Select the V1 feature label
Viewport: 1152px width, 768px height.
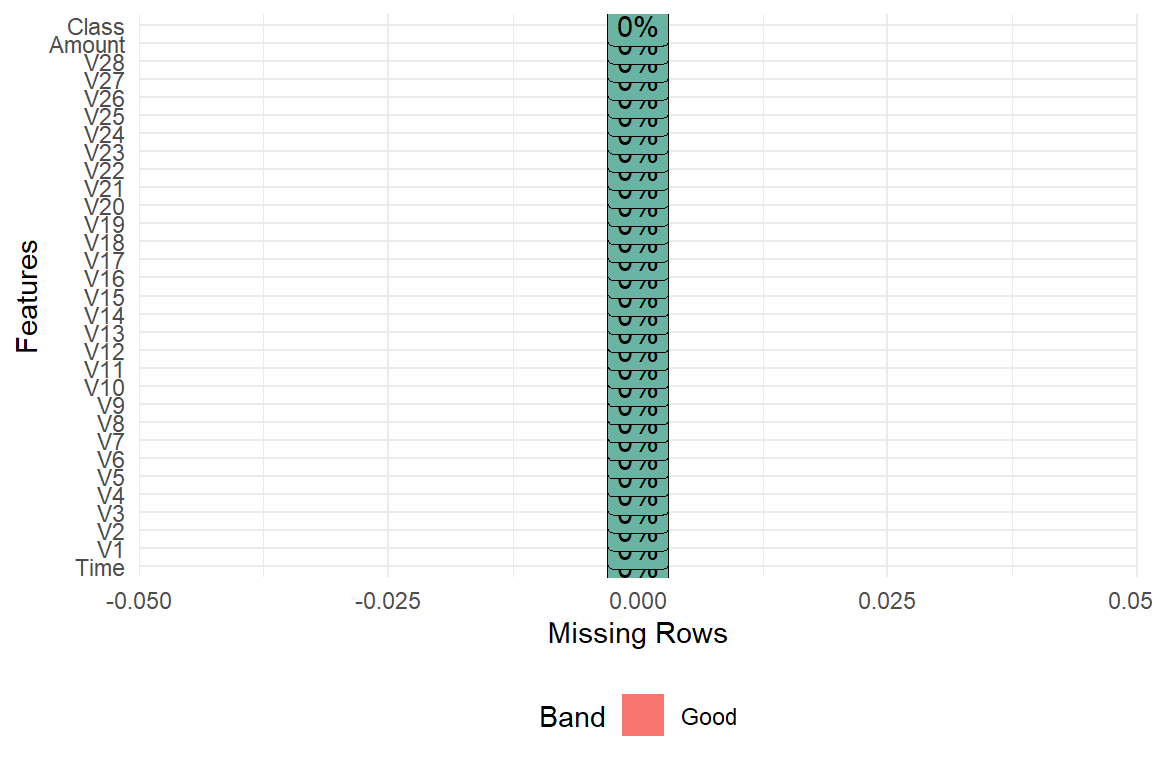[110, 550]
